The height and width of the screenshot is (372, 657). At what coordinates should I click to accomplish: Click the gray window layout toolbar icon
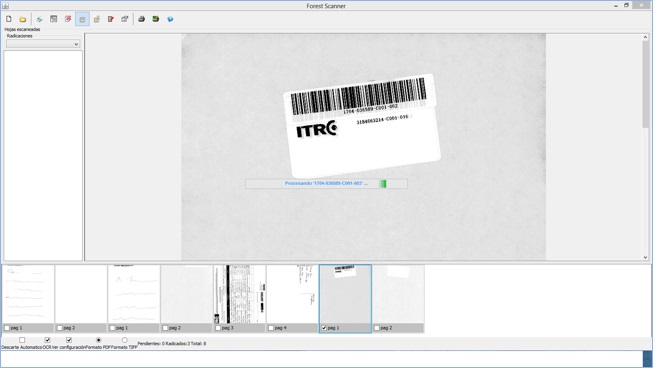[x=54, y=19]
